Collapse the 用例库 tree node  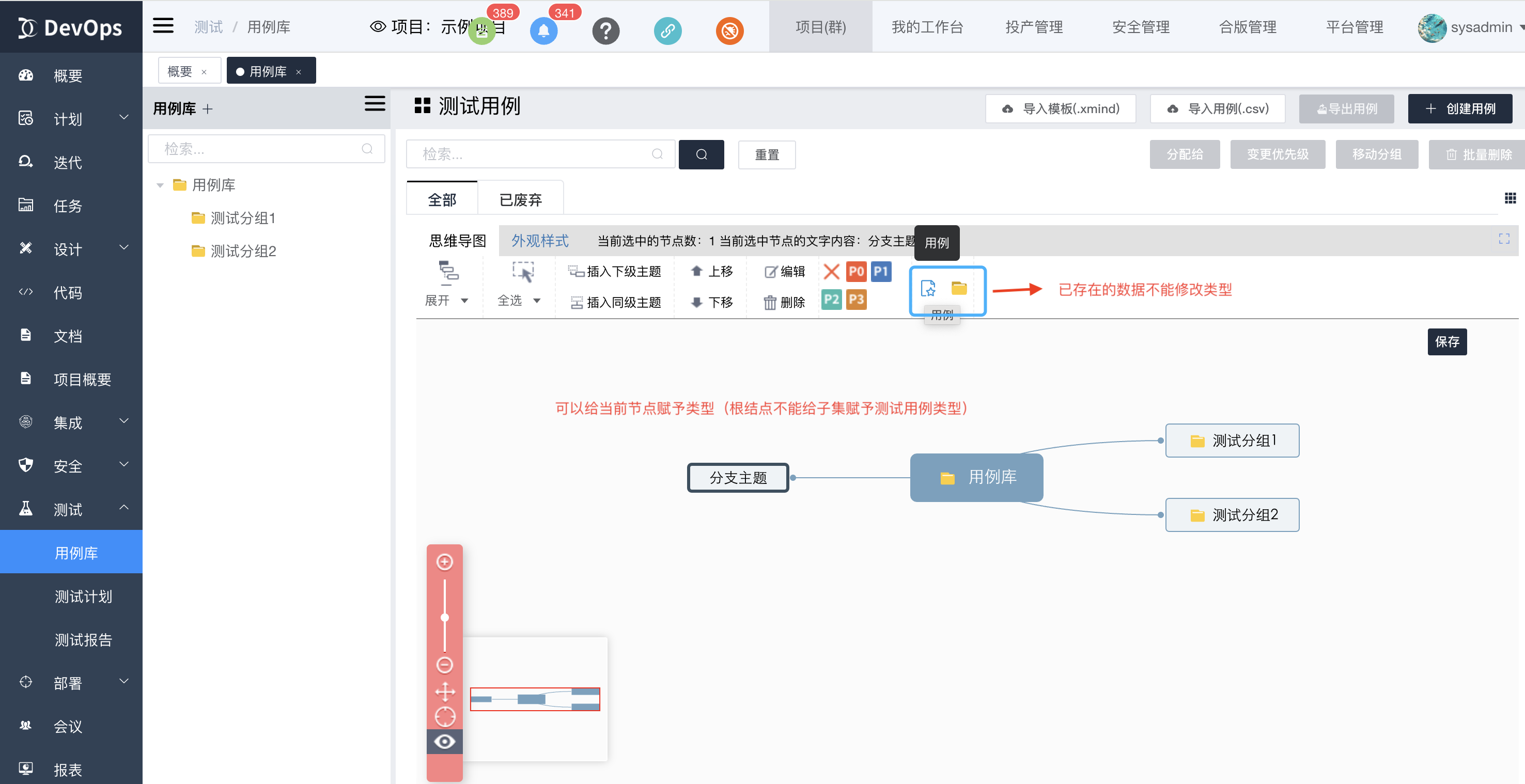160,186
